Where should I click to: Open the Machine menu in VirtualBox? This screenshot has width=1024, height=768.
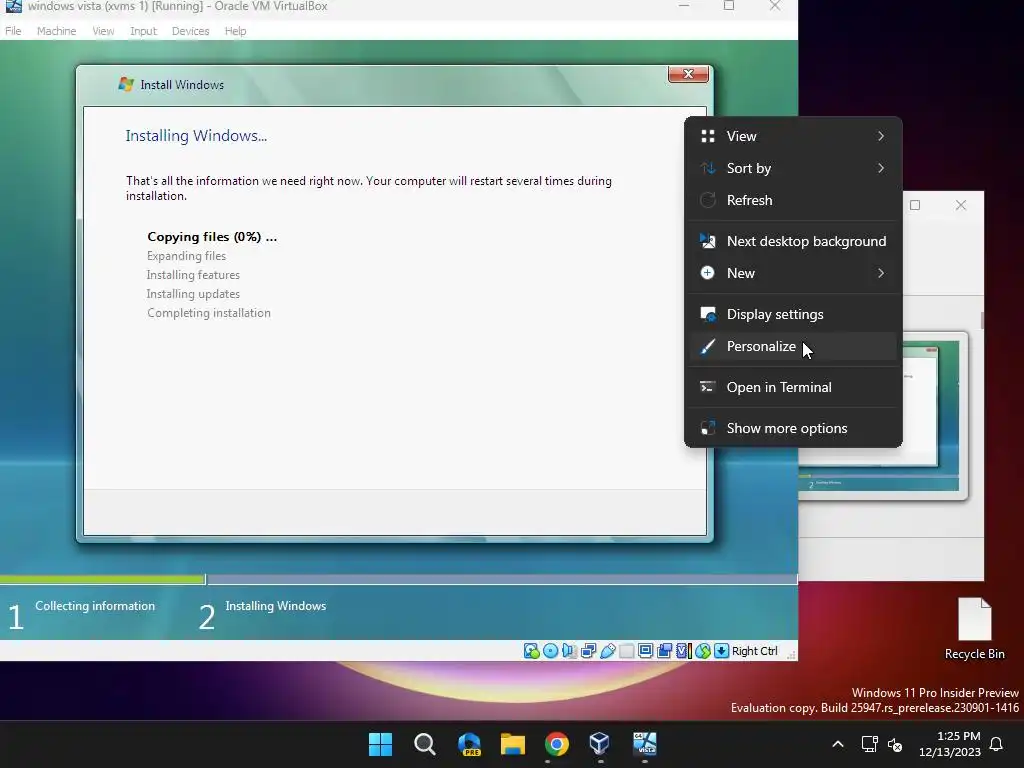coord(56,31)
